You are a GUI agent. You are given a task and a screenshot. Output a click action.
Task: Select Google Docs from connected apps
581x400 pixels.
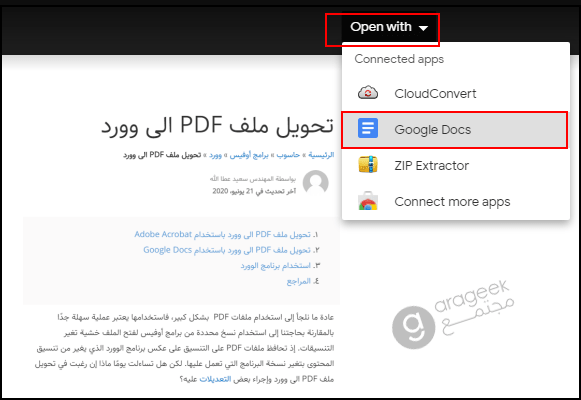(454, 130)
